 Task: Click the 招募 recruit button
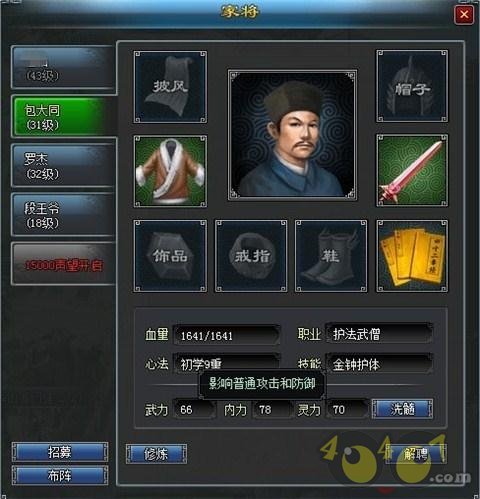click(x=60, y=452)
